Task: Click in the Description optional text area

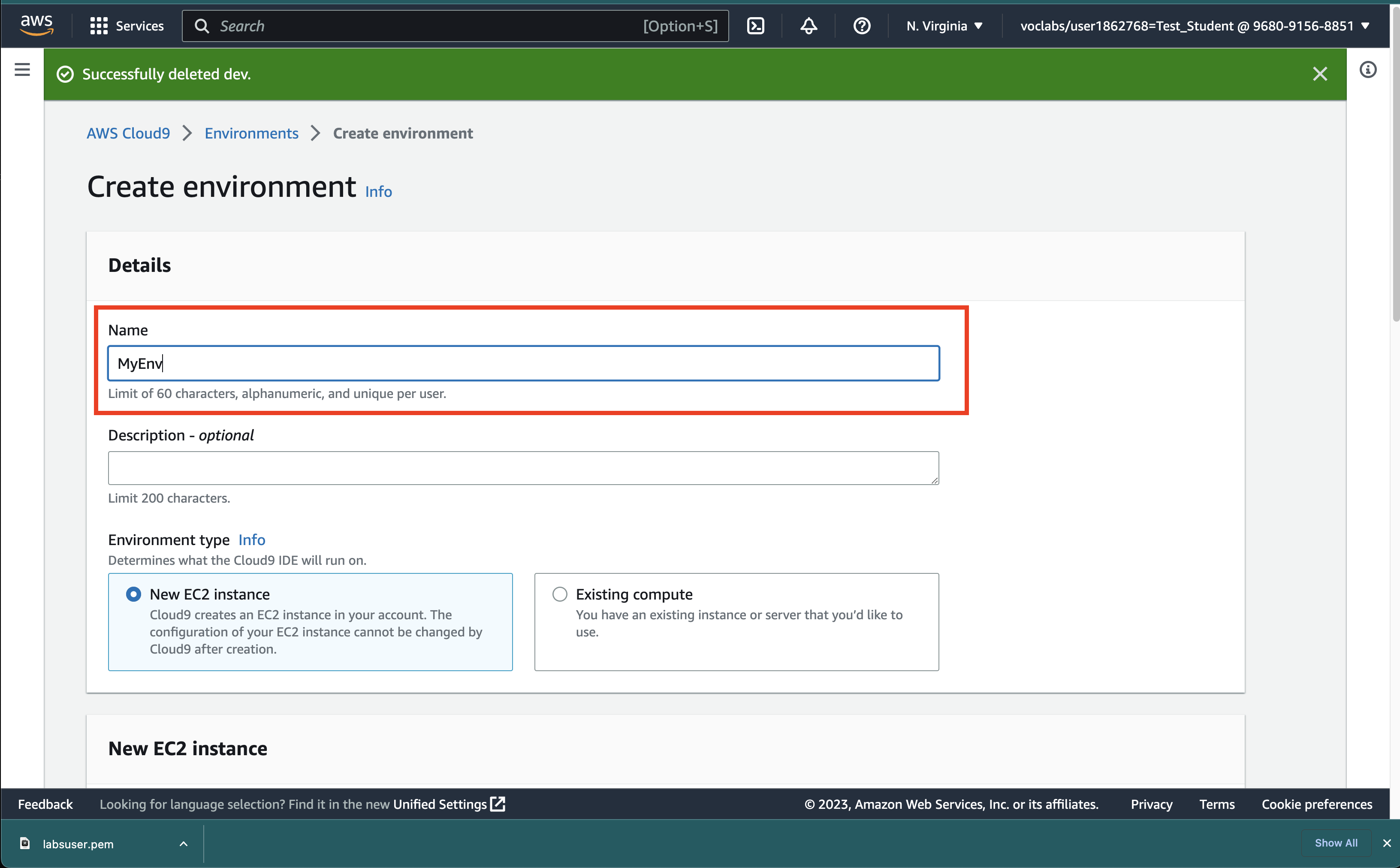Action: tap(523, 468)
